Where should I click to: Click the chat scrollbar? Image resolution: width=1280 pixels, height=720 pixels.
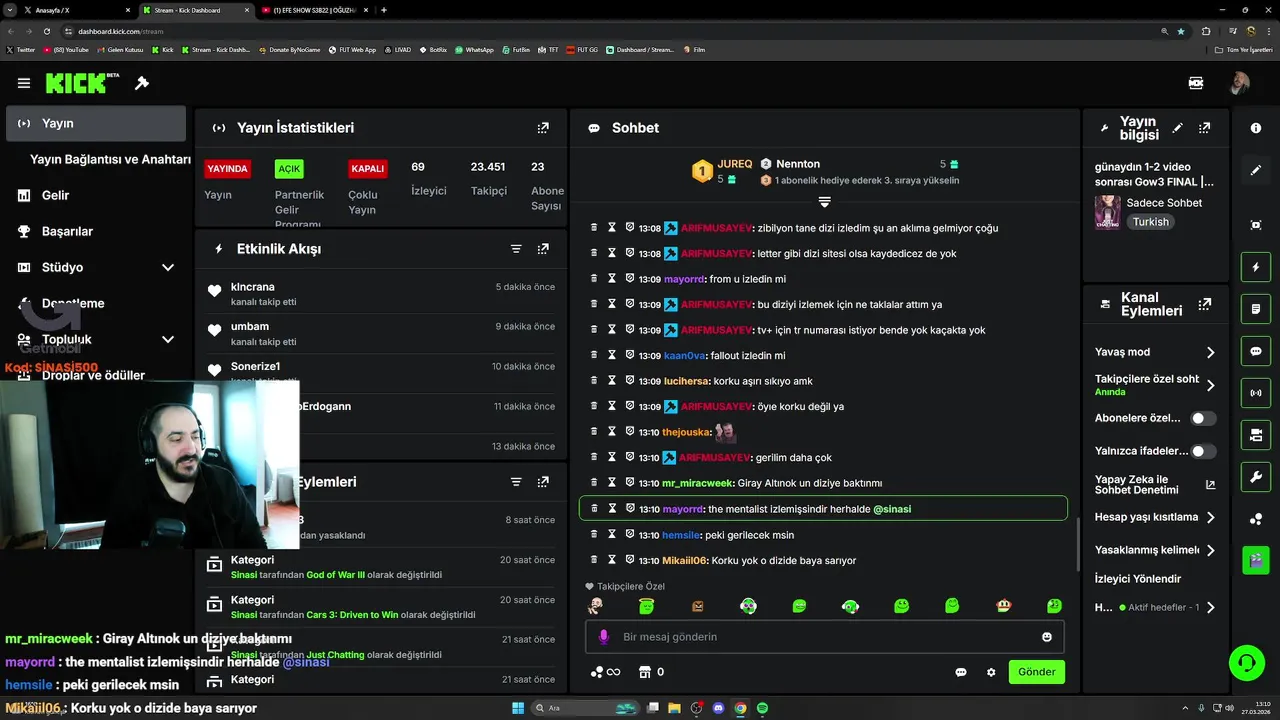point(1078,545)
